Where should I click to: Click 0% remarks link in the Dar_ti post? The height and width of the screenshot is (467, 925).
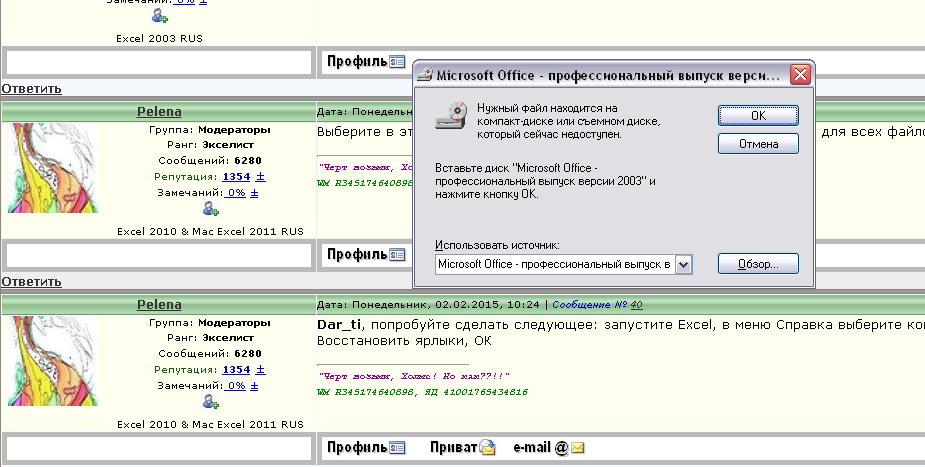pos(235,386)
